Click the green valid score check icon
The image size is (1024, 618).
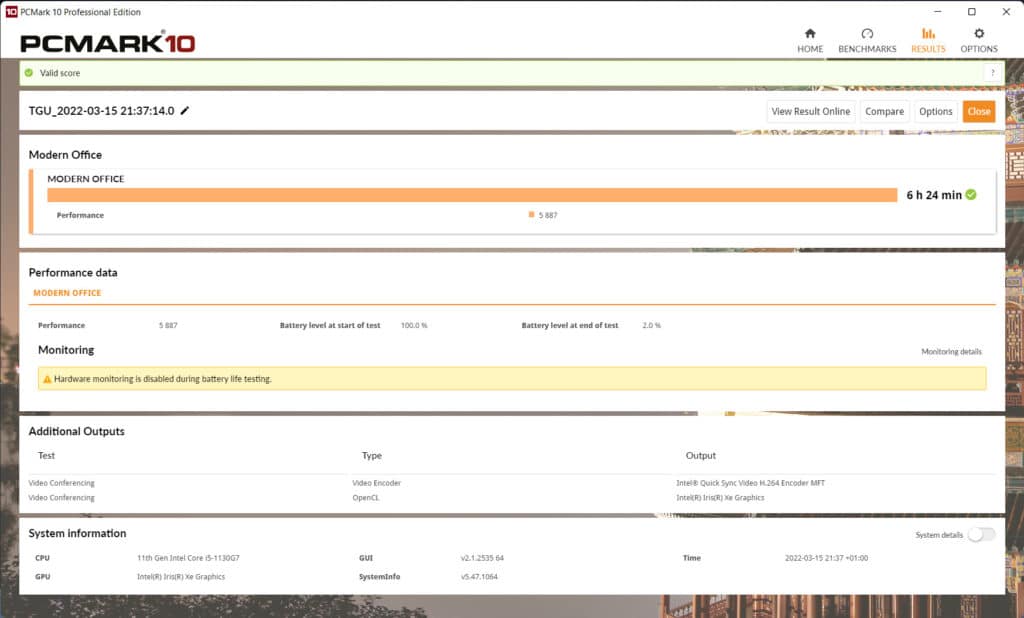coord(29,73)
